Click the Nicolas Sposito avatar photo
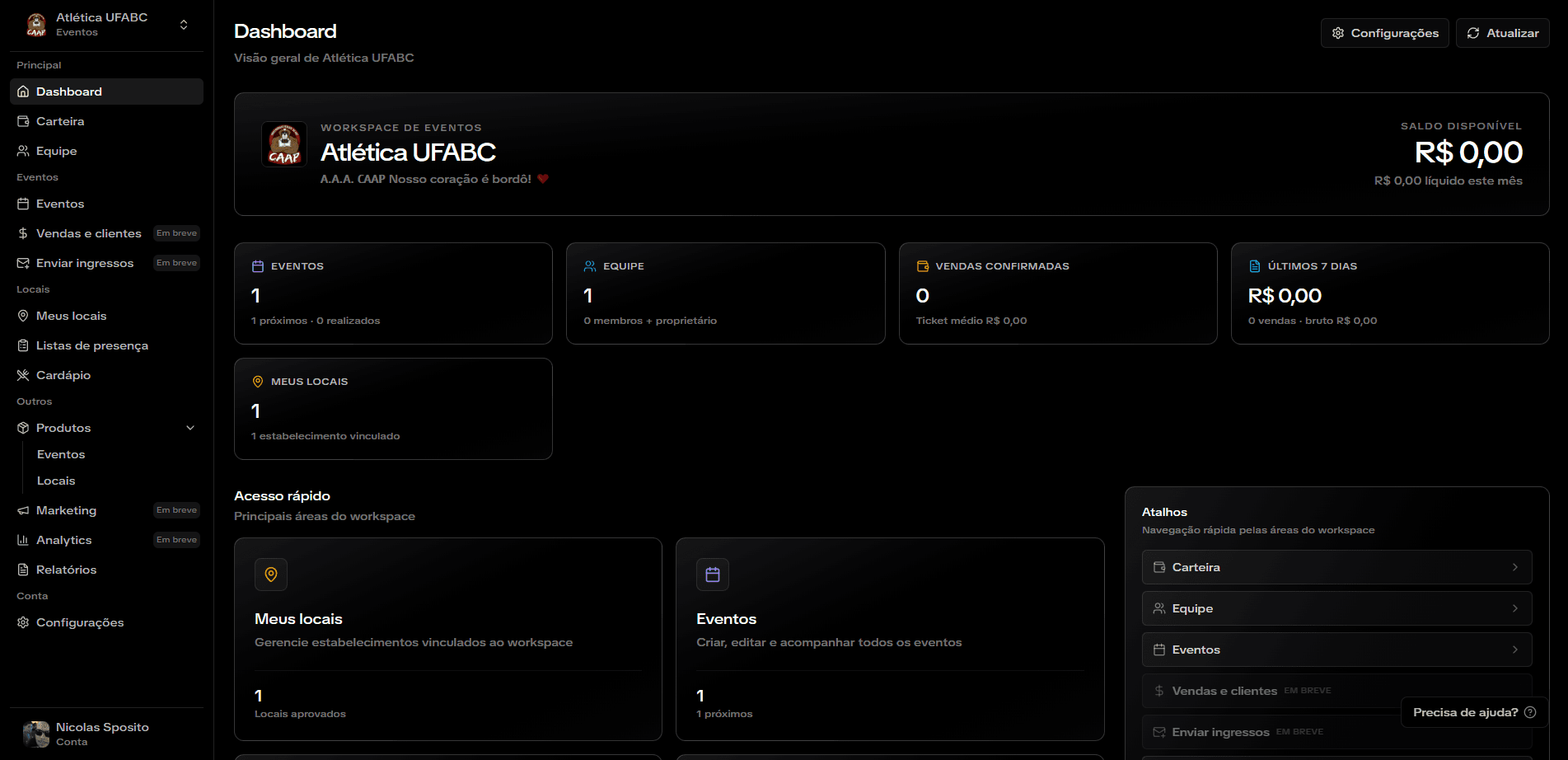1568x760 pixels. (36, 734)
